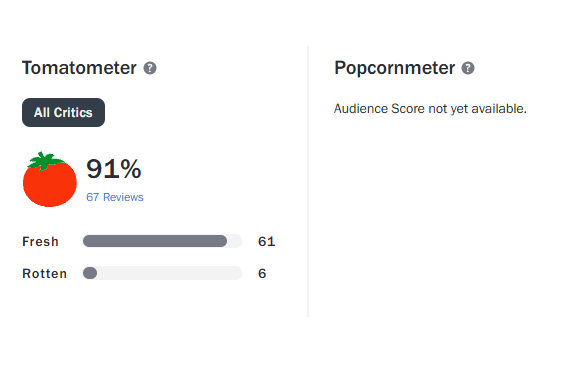Click the Rotten count number 6
Image resolution: width=578 pixels, height=369 pixels.
pos(262,274)
